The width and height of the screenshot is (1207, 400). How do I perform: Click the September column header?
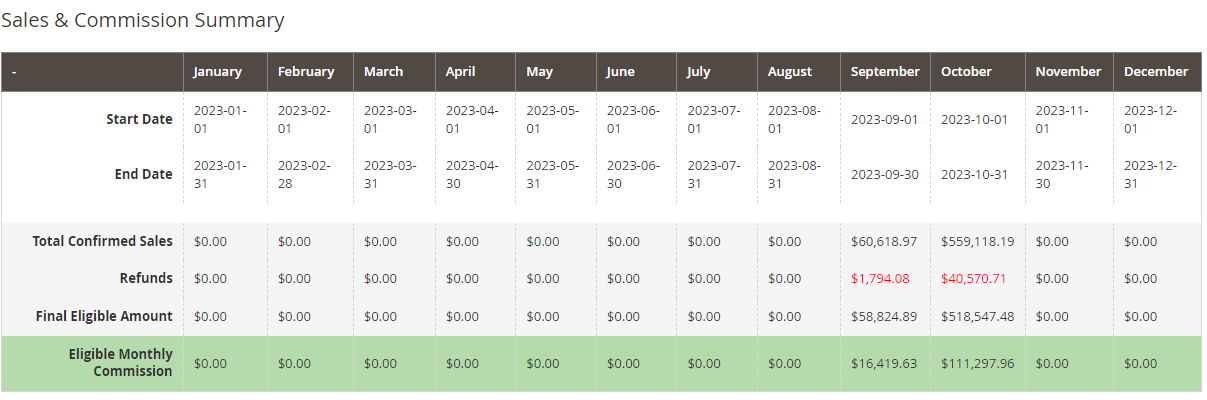885,72
